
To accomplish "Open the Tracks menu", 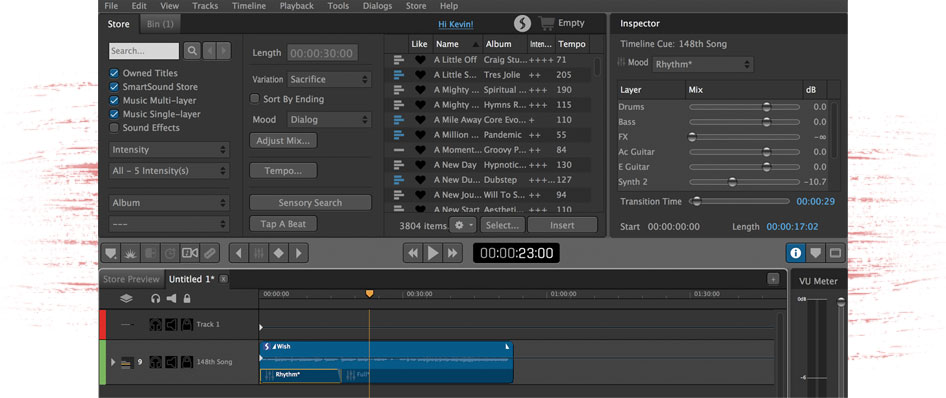I will click(x=205, y=6).
